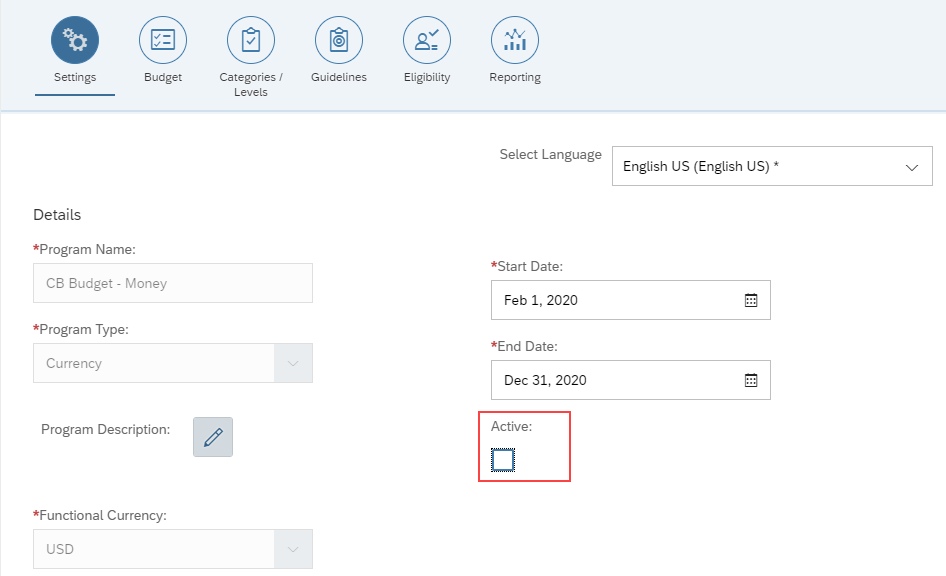
Task: Tick the Active checkbox
Action: 503,460
